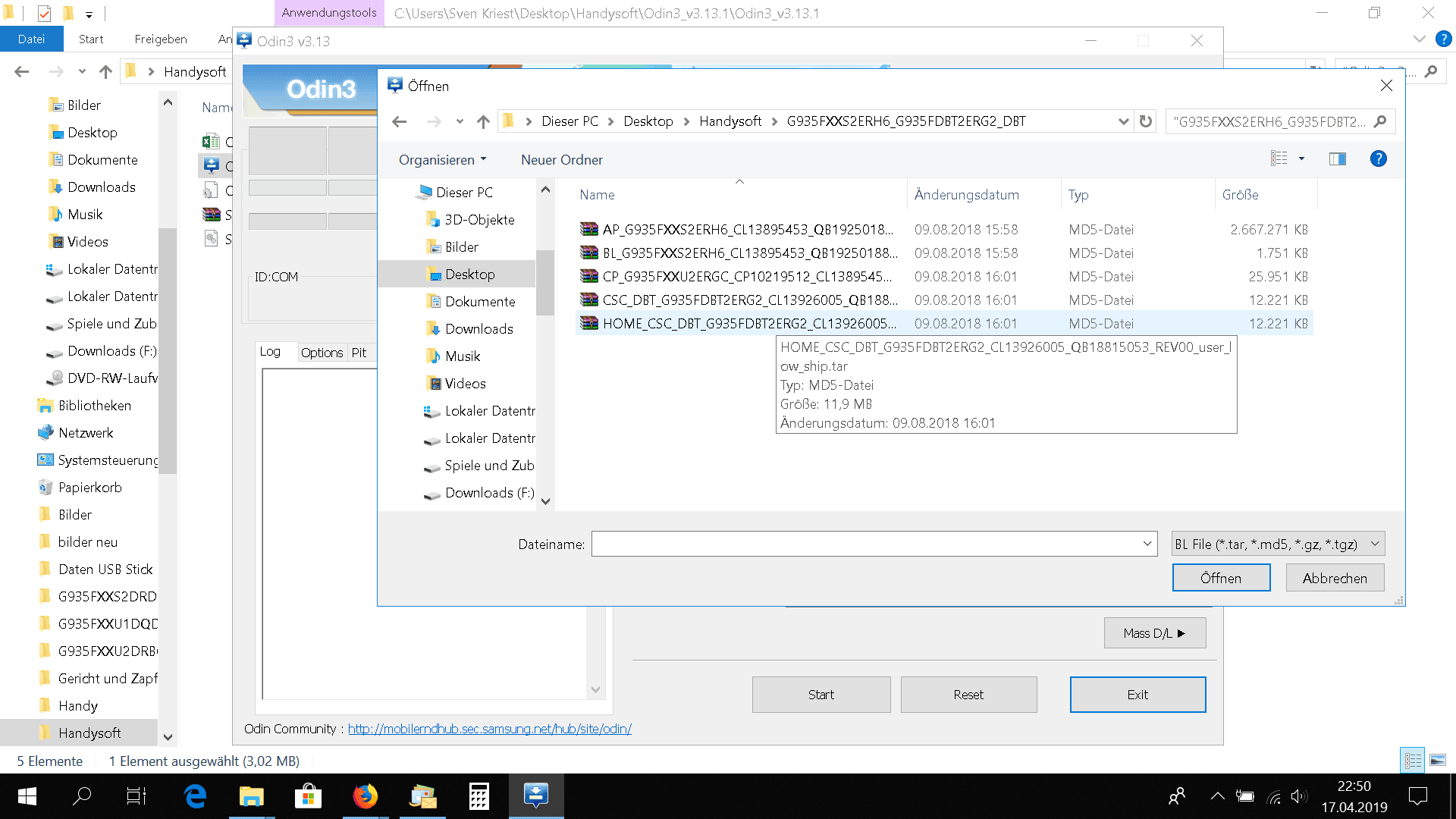Screen dimensions: 1456x819
Task: Click Neuer Ordner
Action: (x=562, y=160)
